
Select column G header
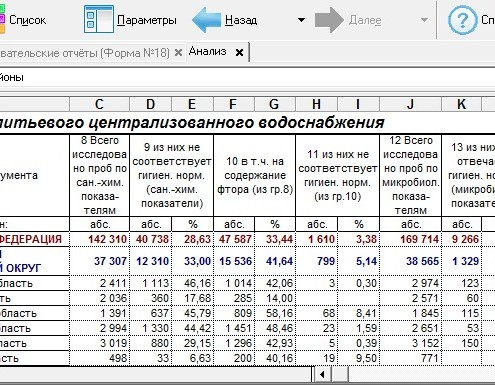(275, 104)
